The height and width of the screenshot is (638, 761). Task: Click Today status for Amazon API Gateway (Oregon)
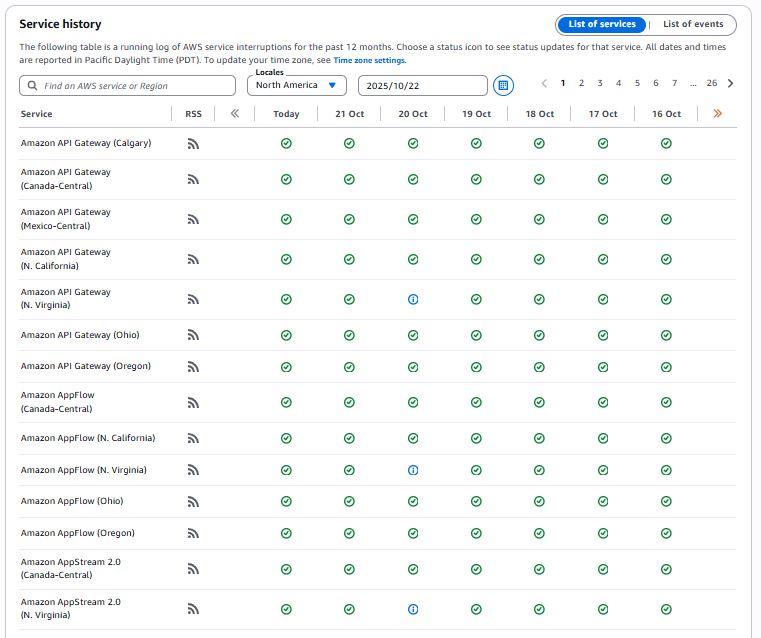pos(286,366)
